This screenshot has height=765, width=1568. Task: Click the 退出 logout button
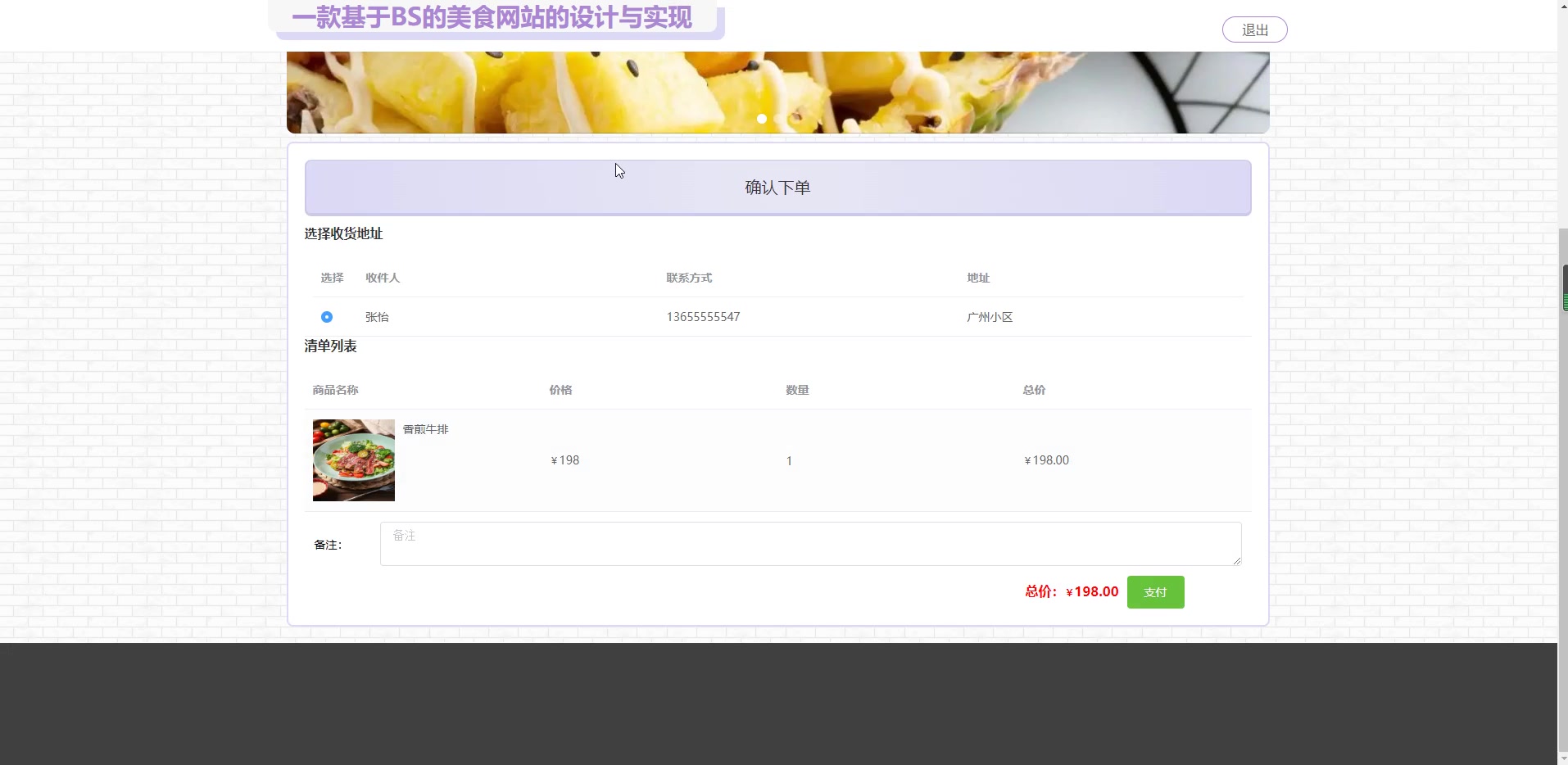tap(1253, 29)
